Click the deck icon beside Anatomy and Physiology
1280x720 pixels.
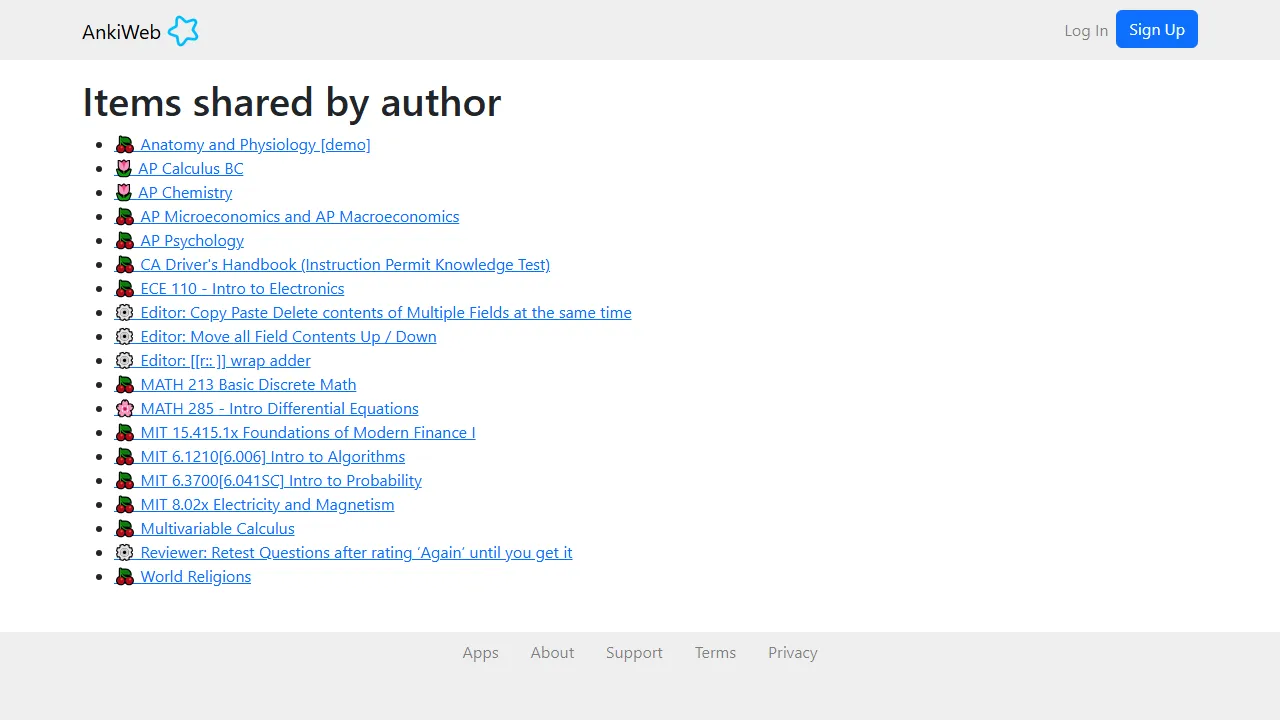tap(124, 144)
